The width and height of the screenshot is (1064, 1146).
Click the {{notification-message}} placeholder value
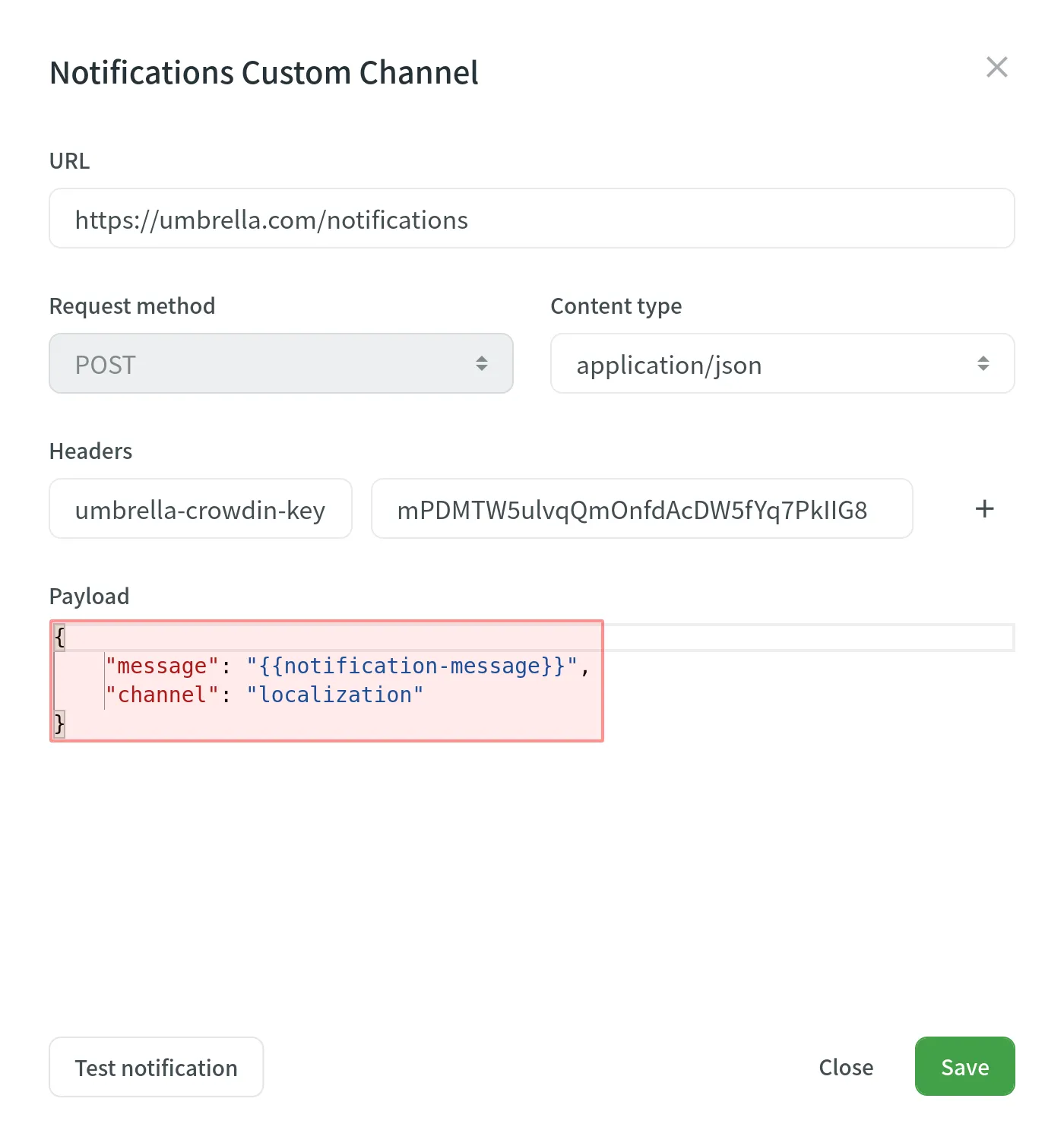411,666
